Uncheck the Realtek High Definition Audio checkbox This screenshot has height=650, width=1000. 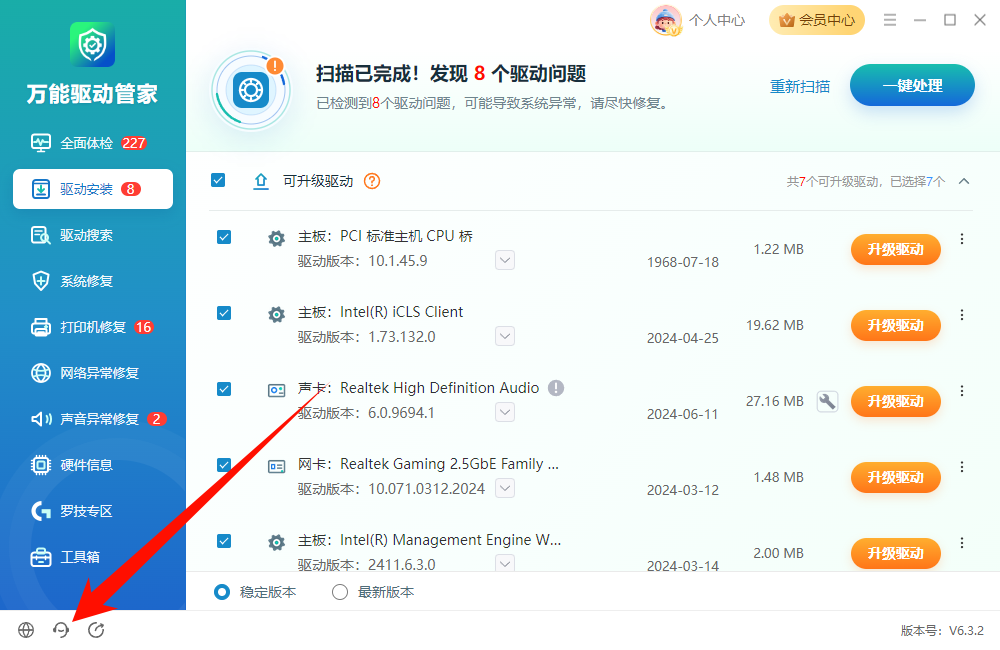tap(224, 389)
